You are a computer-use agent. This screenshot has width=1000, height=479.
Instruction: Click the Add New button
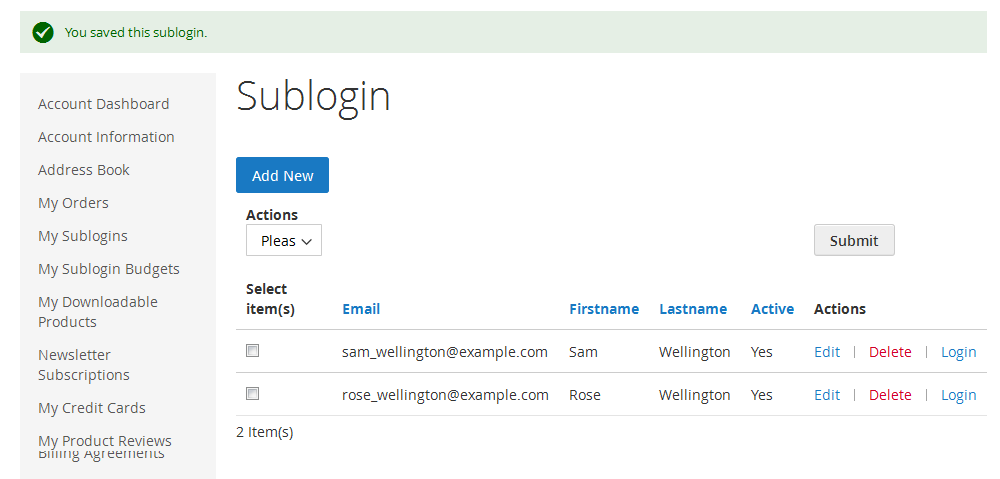pyautogui.click(x=283, y=175)
